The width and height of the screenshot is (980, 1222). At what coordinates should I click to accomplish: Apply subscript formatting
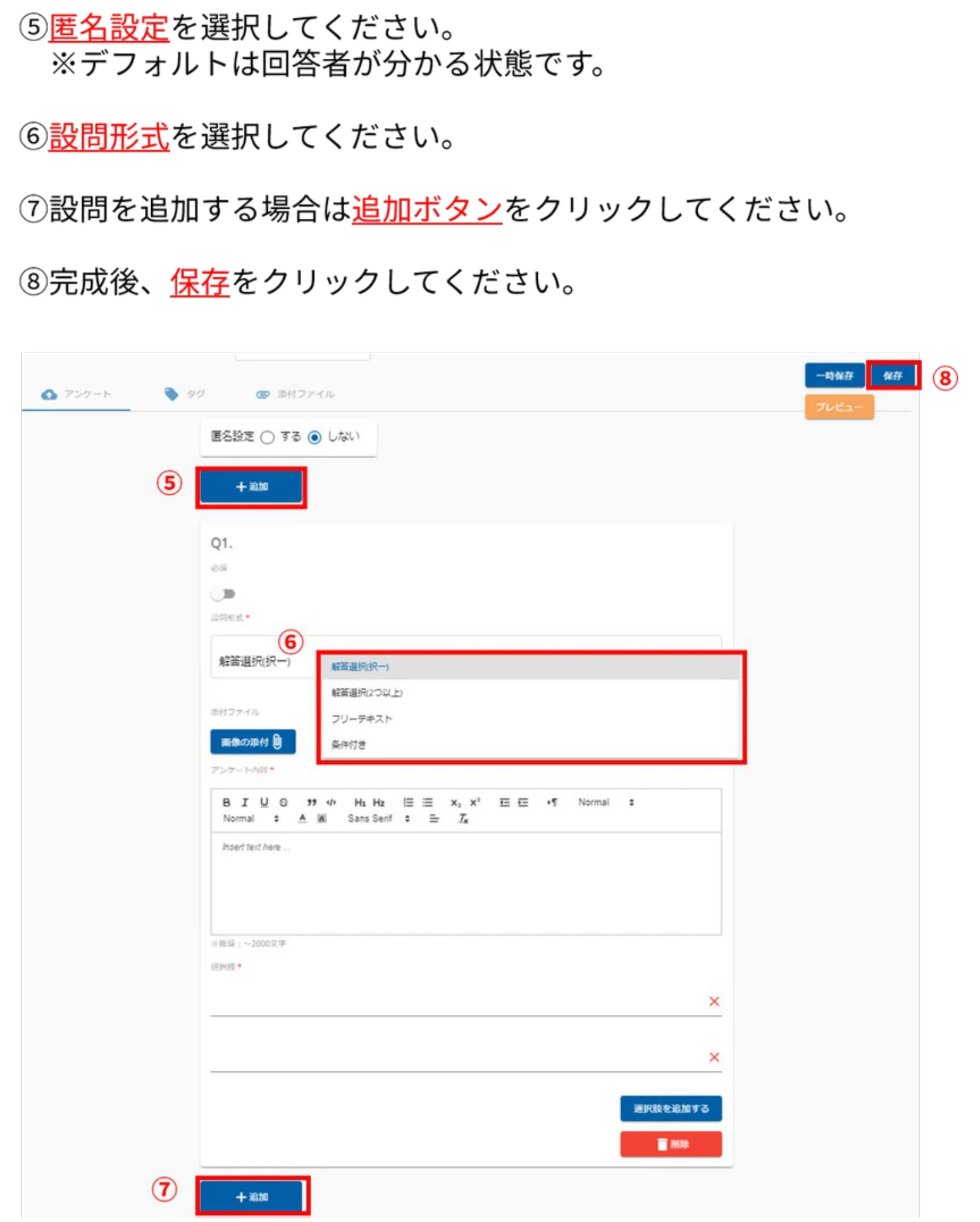click(x=456, y=802)
